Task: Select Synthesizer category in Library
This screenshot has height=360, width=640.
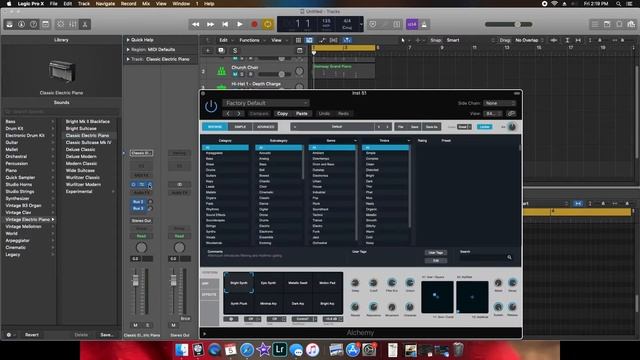Action: pos(17,198)
